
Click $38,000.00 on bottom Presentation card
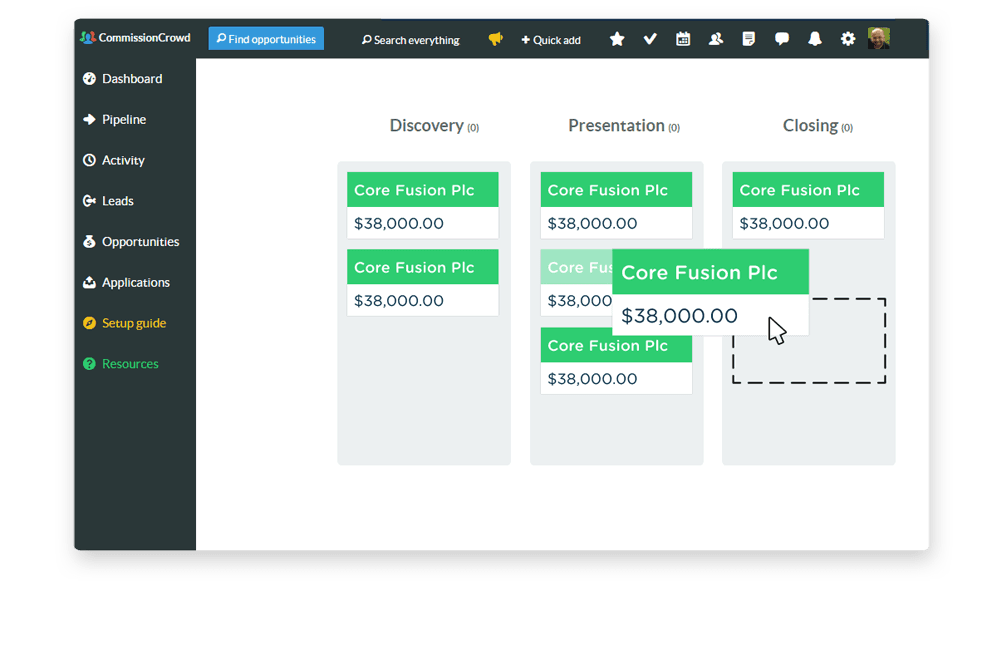point(592,379)
